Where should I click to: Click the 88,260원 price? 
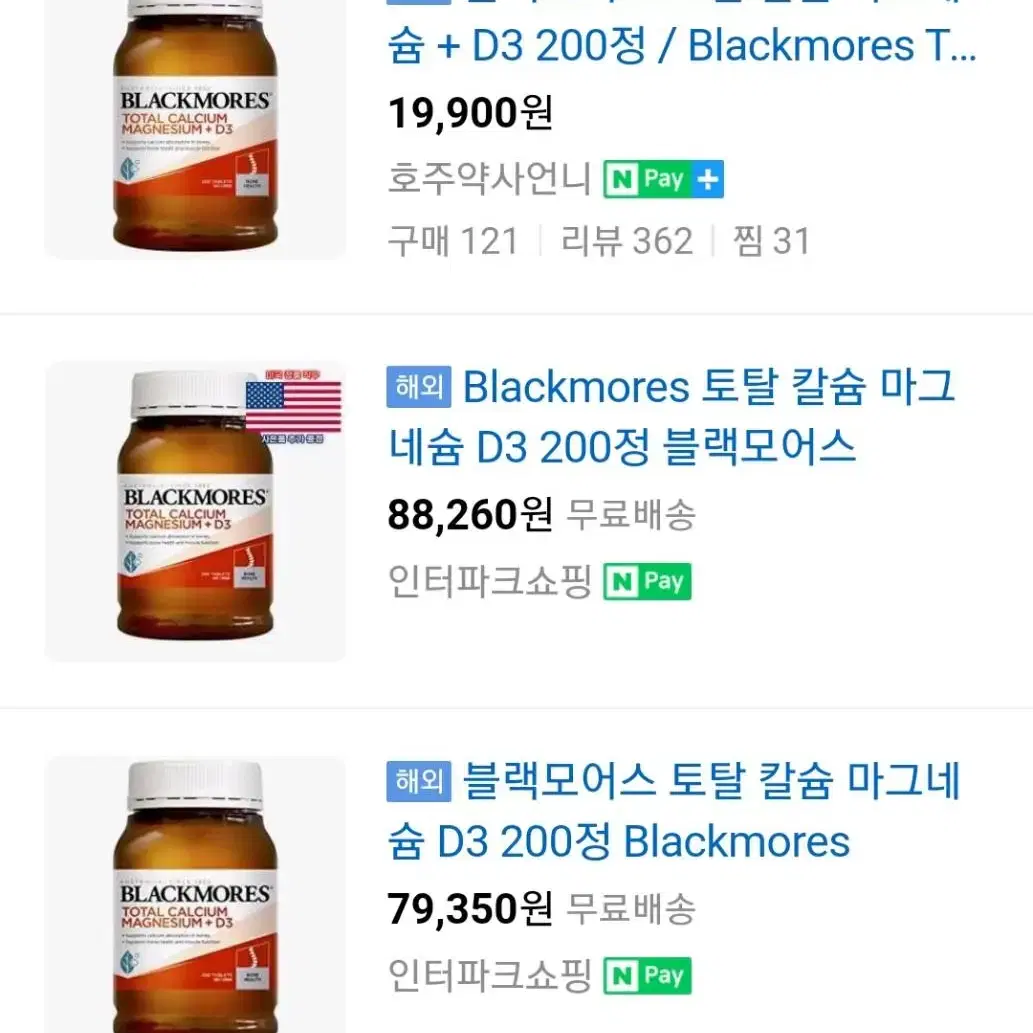[x=470, y=515]
